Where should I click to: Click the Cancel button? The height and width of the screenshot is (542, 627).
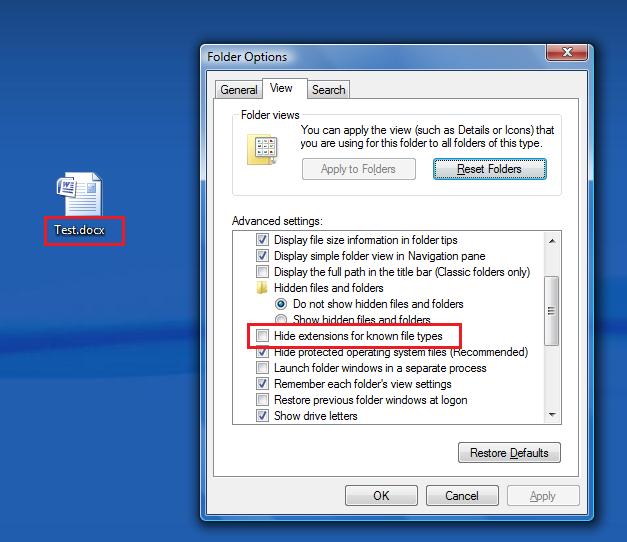tap(462, 496)
